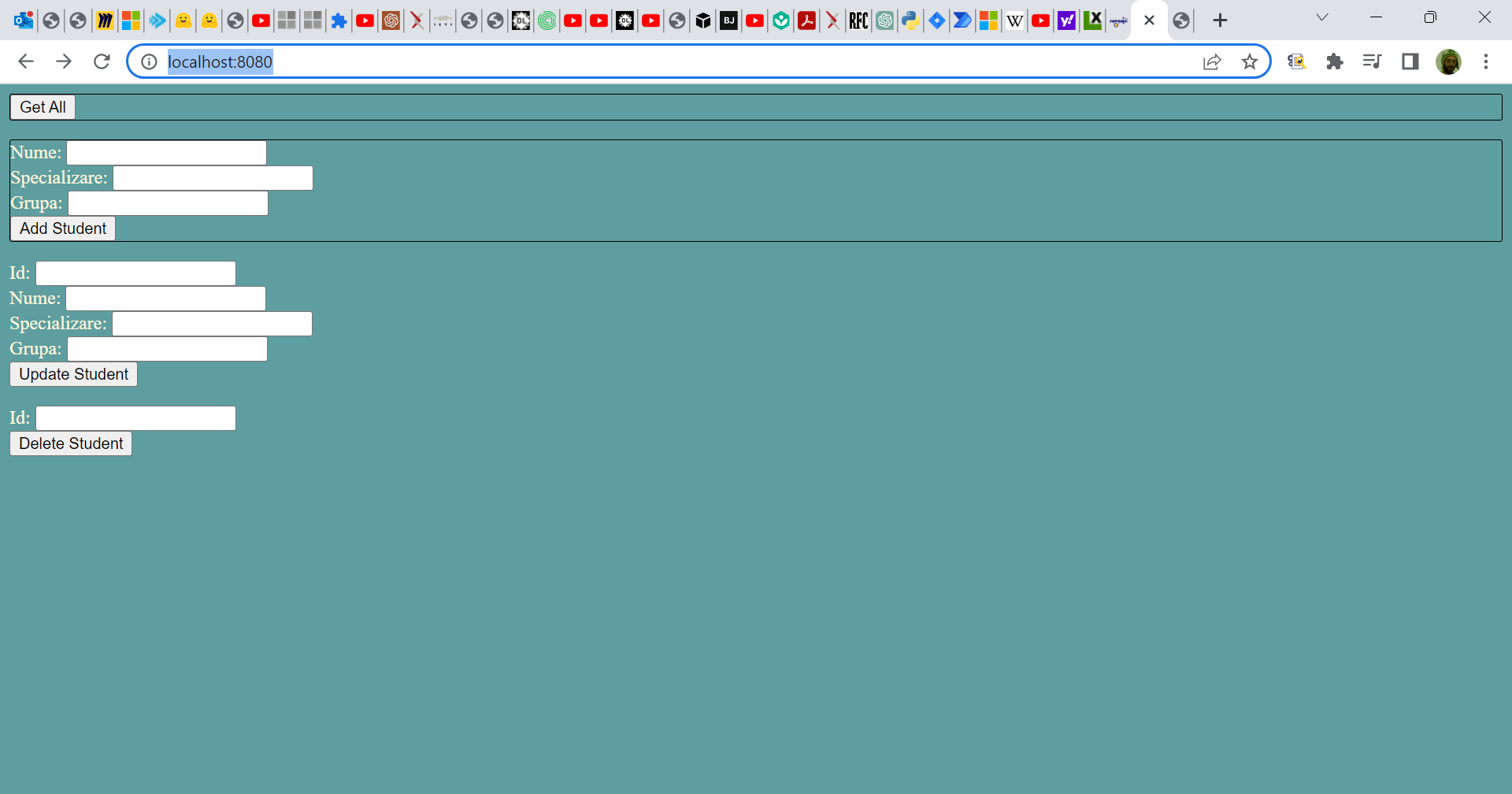Switch to the Outlook tab
1512x794 pixels.
[24, 20]
